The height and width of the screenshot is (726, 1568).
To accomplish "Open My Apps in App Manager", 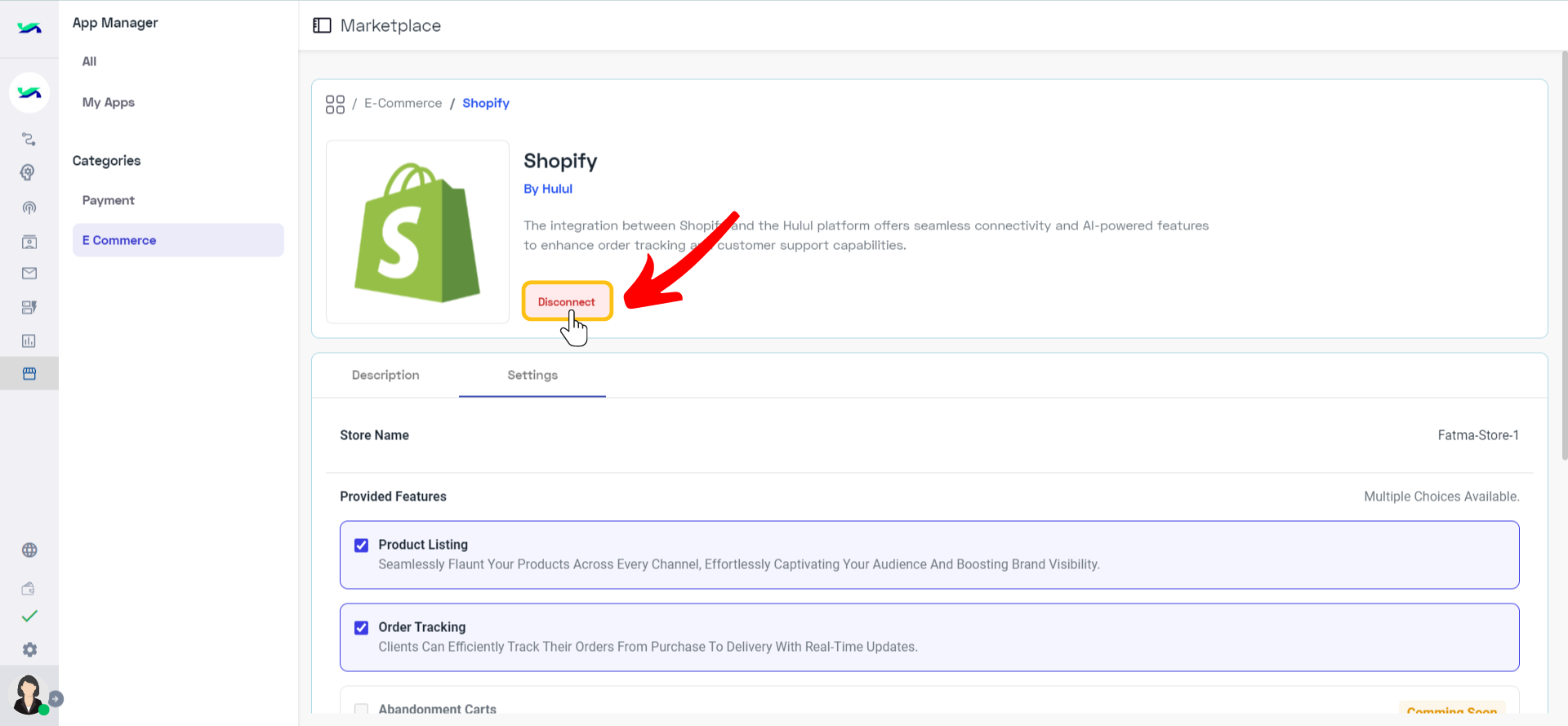I will click(109, 102).
